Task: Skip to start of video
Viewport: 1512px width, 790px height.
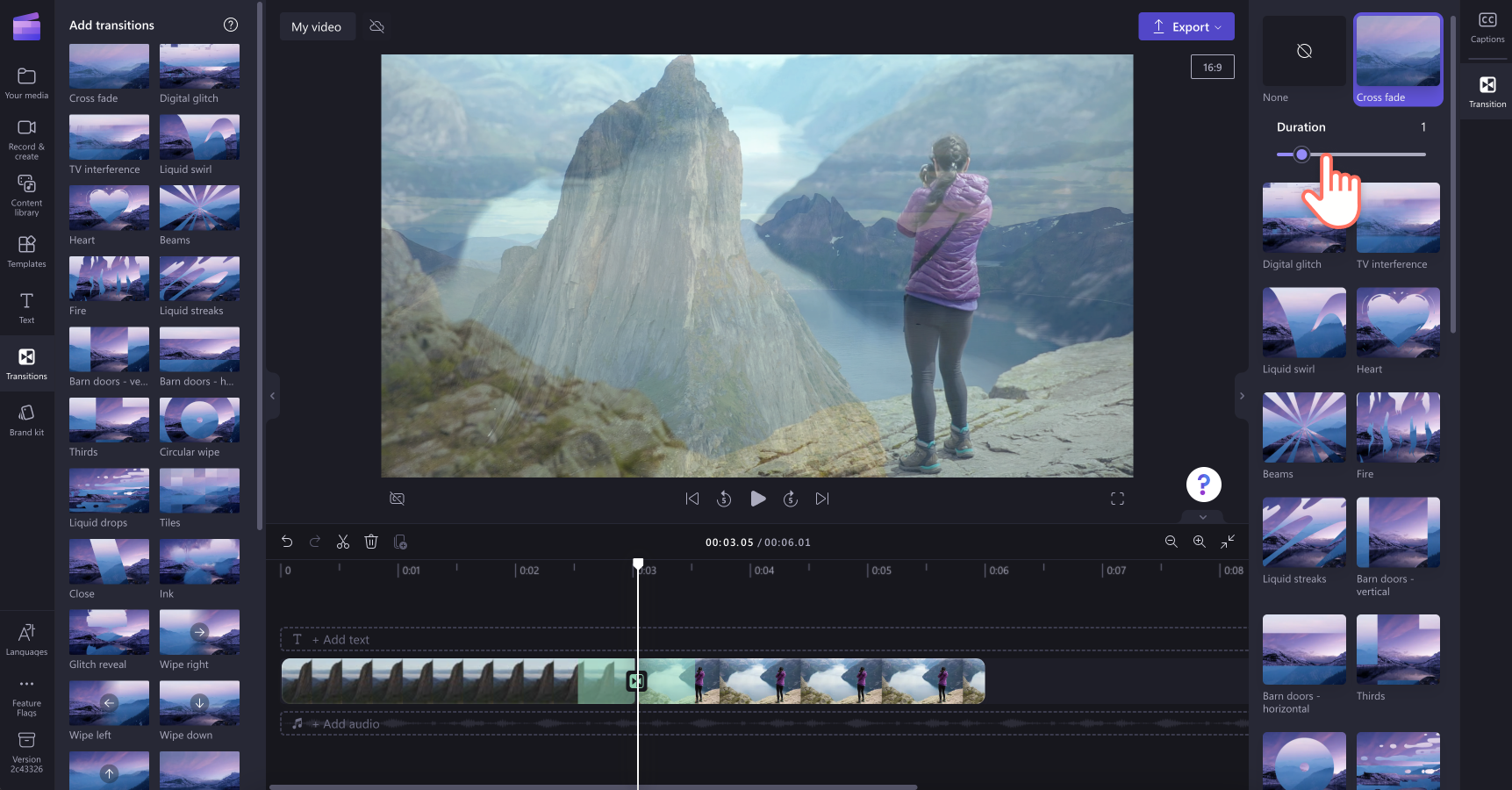Action: pyautogui.click(x=692, y=499)
